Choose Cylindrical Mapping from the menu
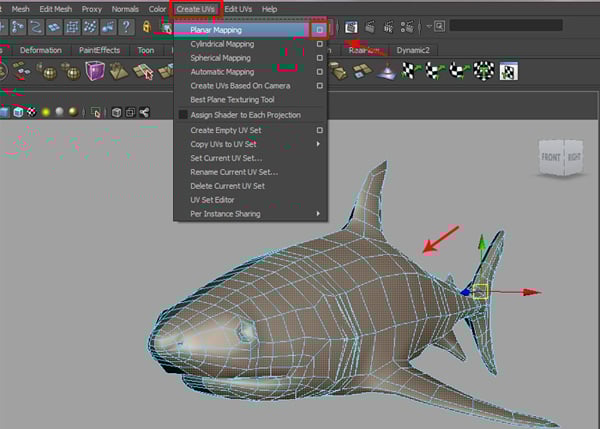This screenshot has width=600, height=429. (x=222, y=44)
